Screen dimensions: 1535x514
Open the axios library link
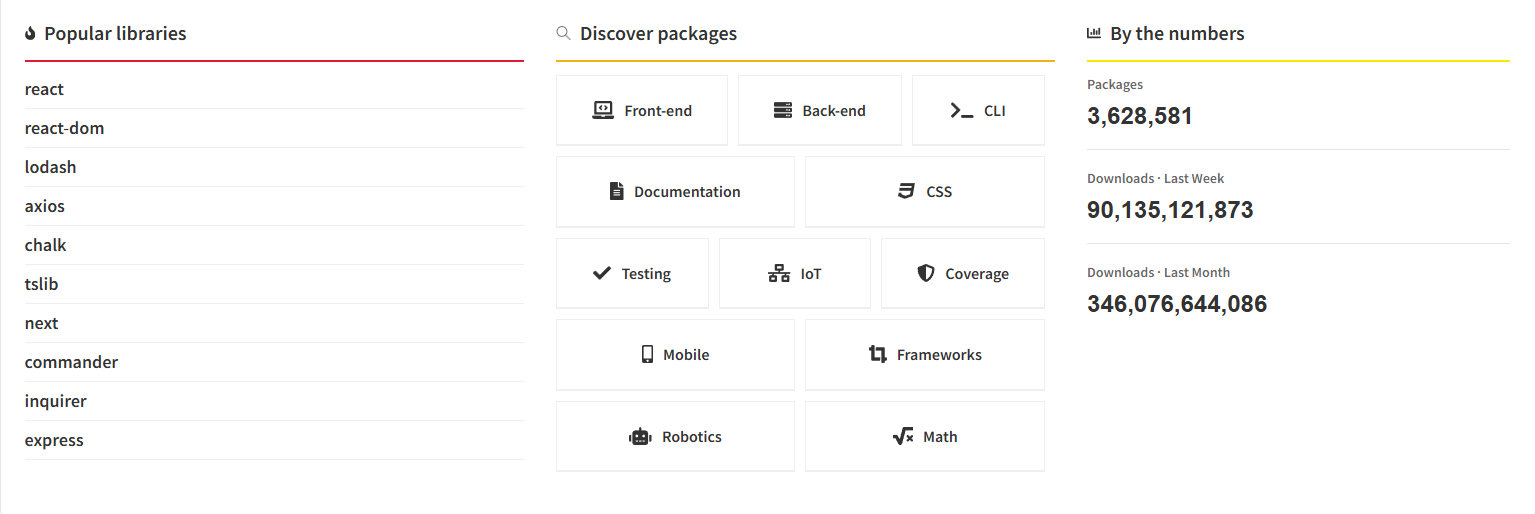tap(45, 206)
